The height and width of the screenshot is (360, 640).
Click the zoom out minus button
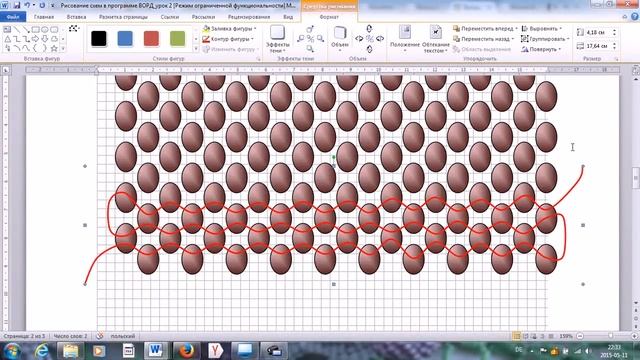click(x=580, y=336)
